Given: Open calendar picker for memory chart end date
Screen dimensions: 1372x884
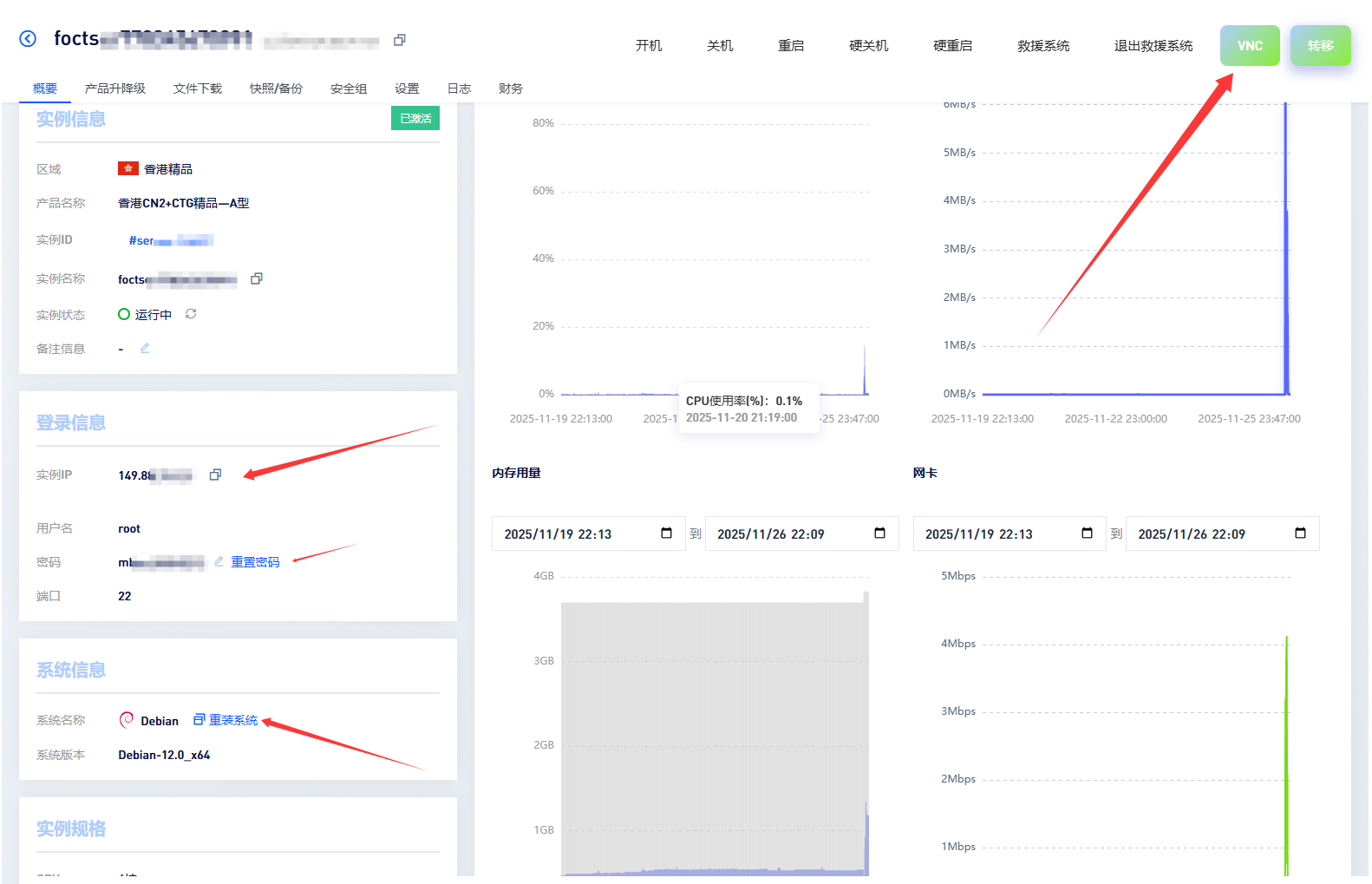Looking at the screenshot, I should pyautogui.click(x=879, y=534).
